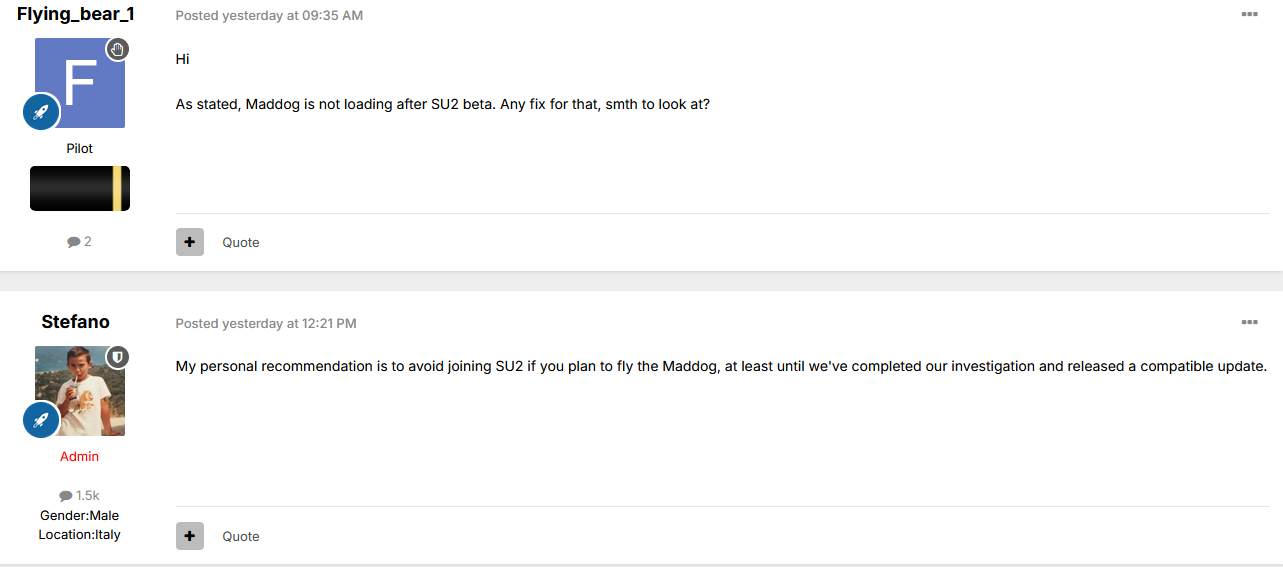
Task: Click Flying_bear_1's letter F avatar
Action: [80, 83]
